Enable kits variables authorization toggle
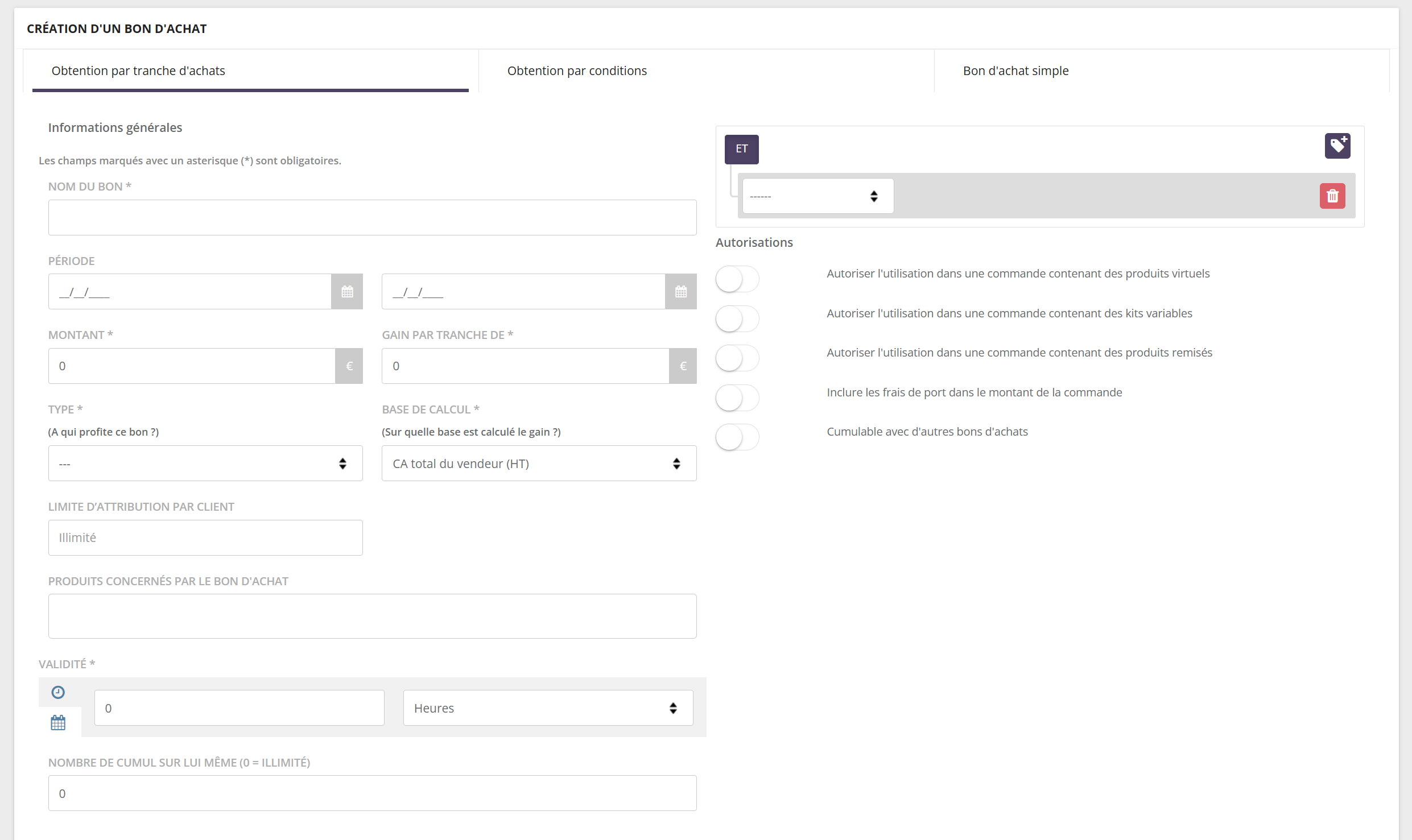This screenshot has width=1412, height=840. tap(737, 319)
